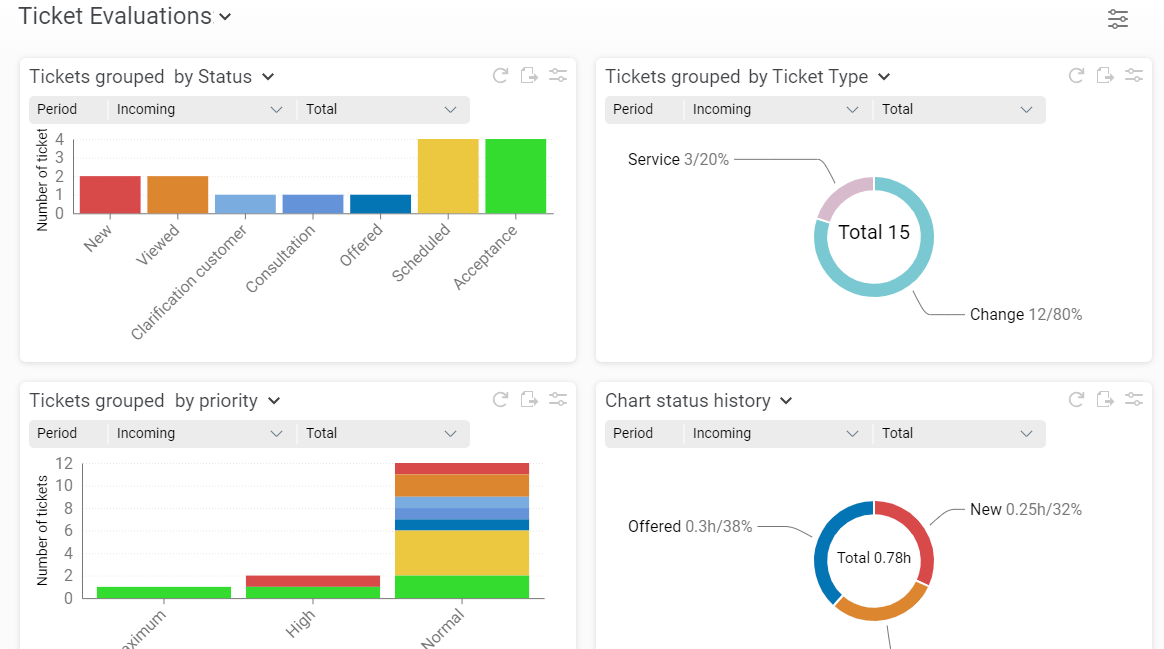Screen dimensions: 1164x649
Task: Click the Change 12/80% label
Action: (x=1025, y=315)
